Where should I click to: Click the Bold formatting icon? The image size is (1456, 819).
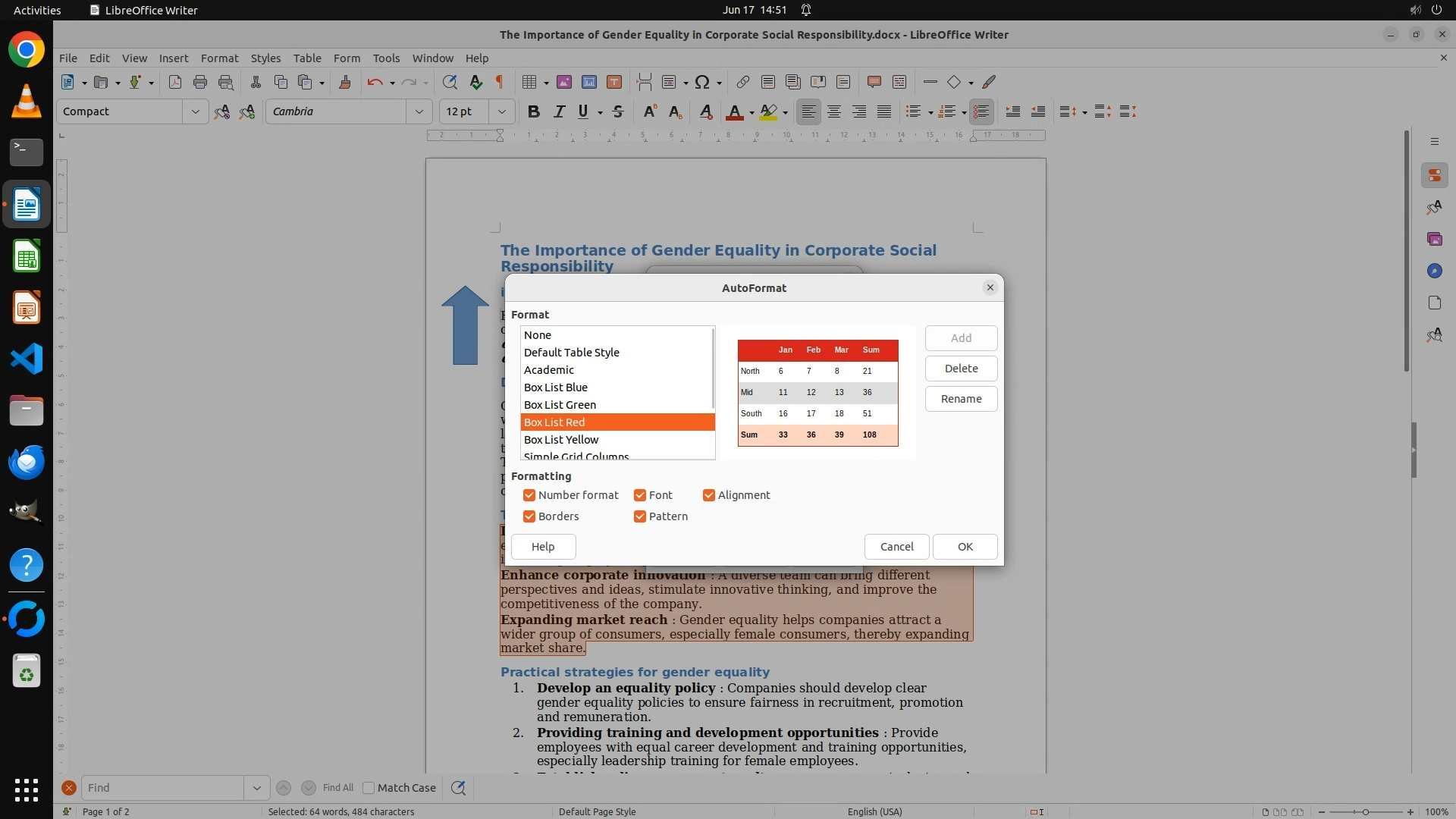tap(533, 111)
